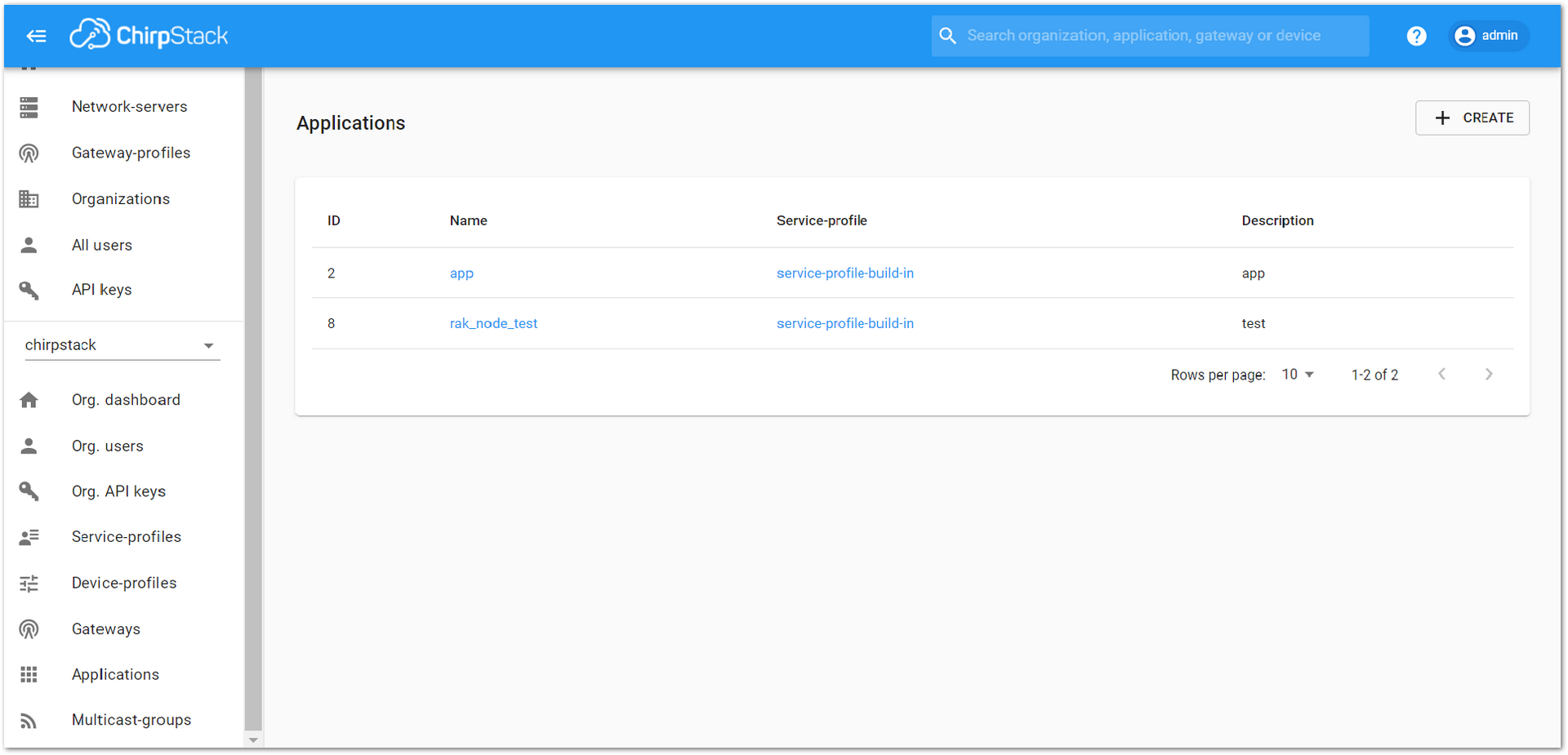1568x755 pixels.
Task: Click the CREATE application button
Action: [x=1472, y=118]
